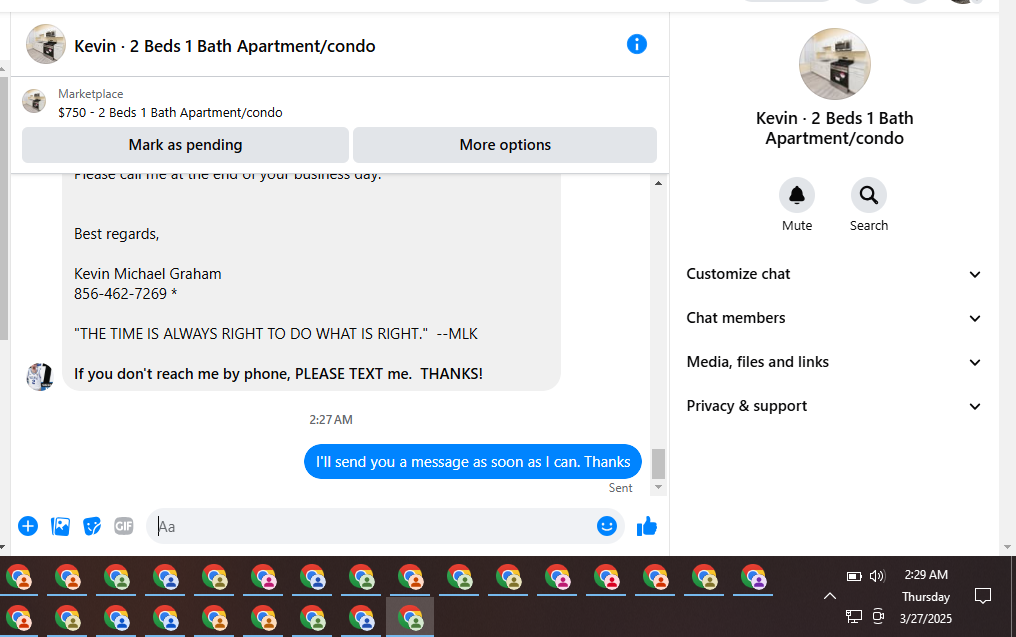Expand Media, files and links section

(834, 362)
